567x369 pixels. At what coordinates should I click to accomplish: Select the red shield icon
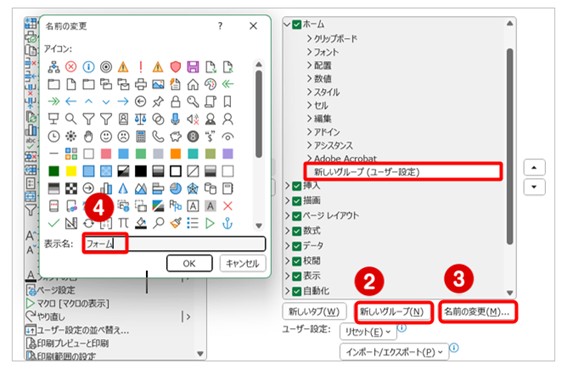175,67
